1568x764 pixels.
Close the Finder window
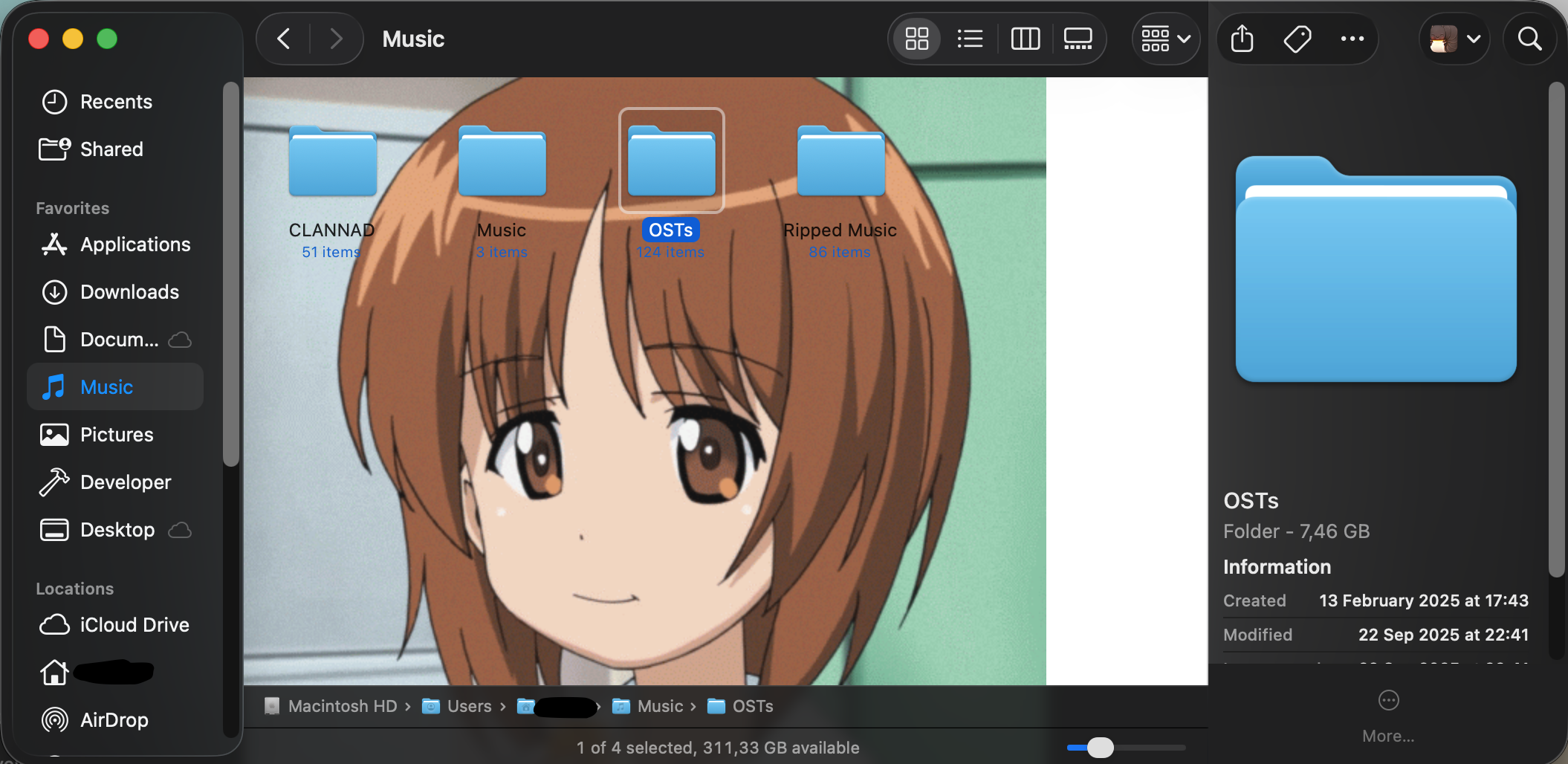[x=39, y=39]
